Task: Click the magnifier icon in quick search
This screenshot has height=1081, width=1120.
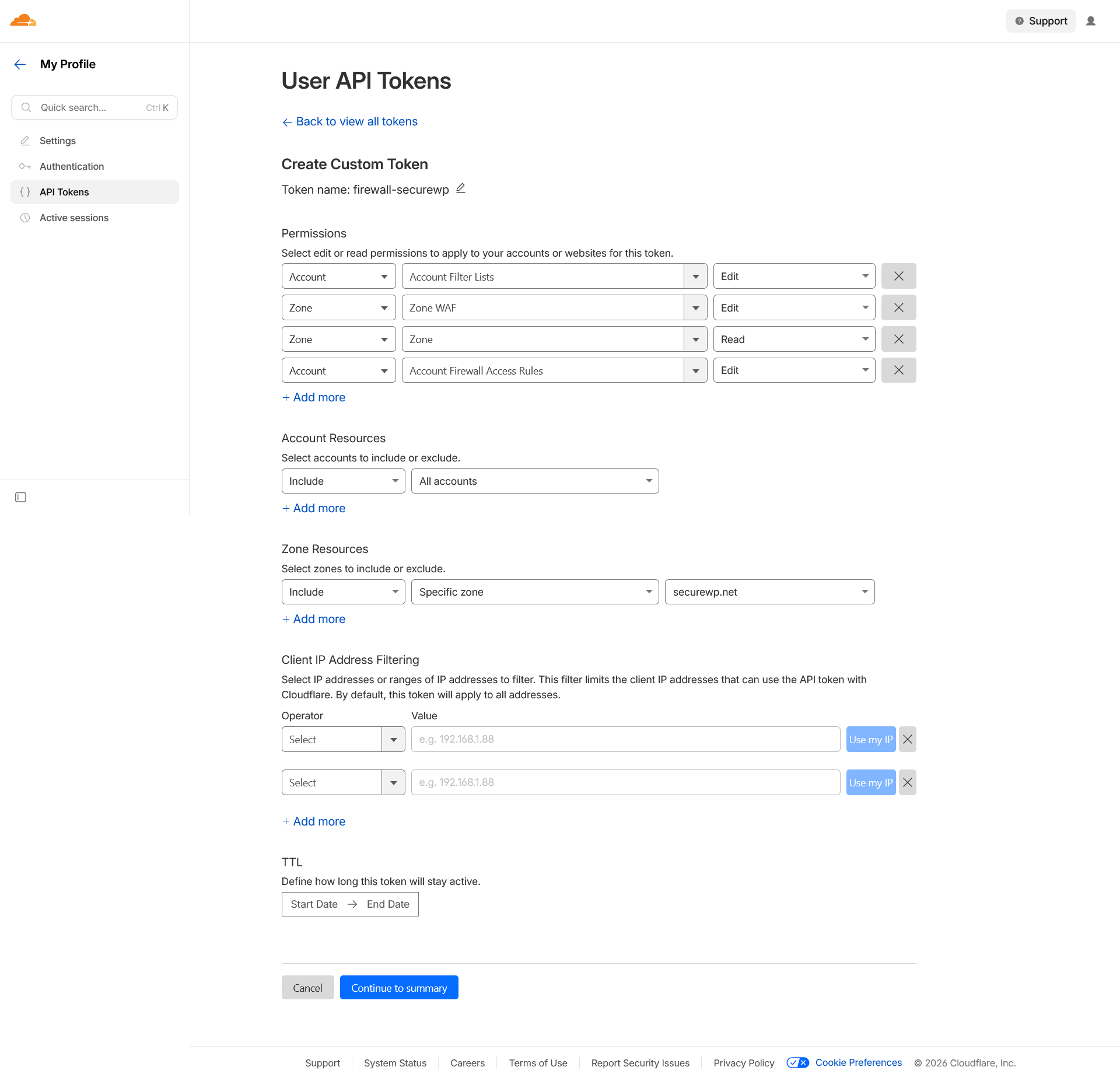Action: (x=26, y=107)
